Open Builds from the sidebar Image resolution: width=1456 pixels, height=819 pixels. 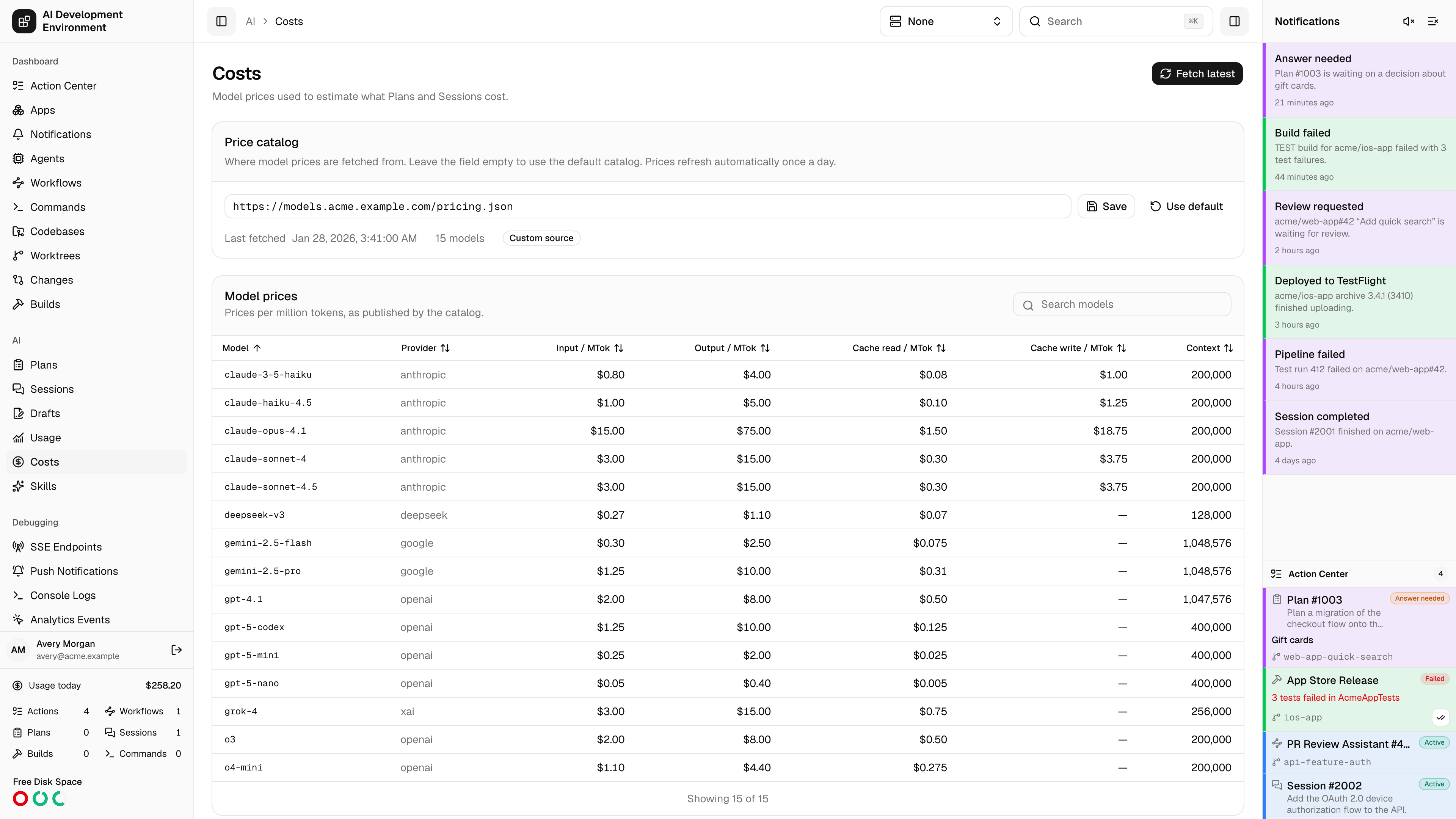pyautogui.click(x=97, y=304)
